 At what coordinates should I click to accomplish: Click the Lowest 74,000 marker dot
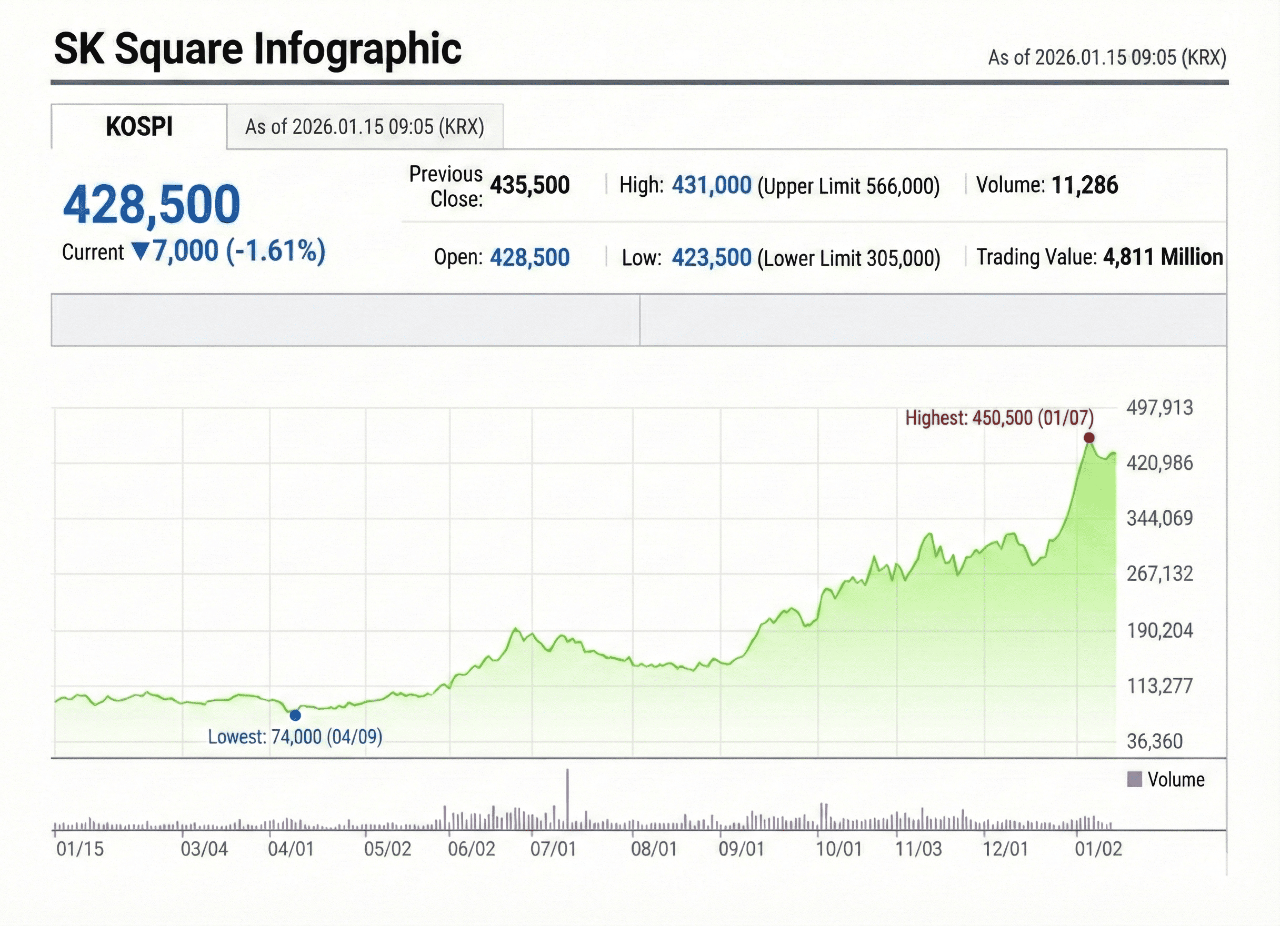point(295,714)
